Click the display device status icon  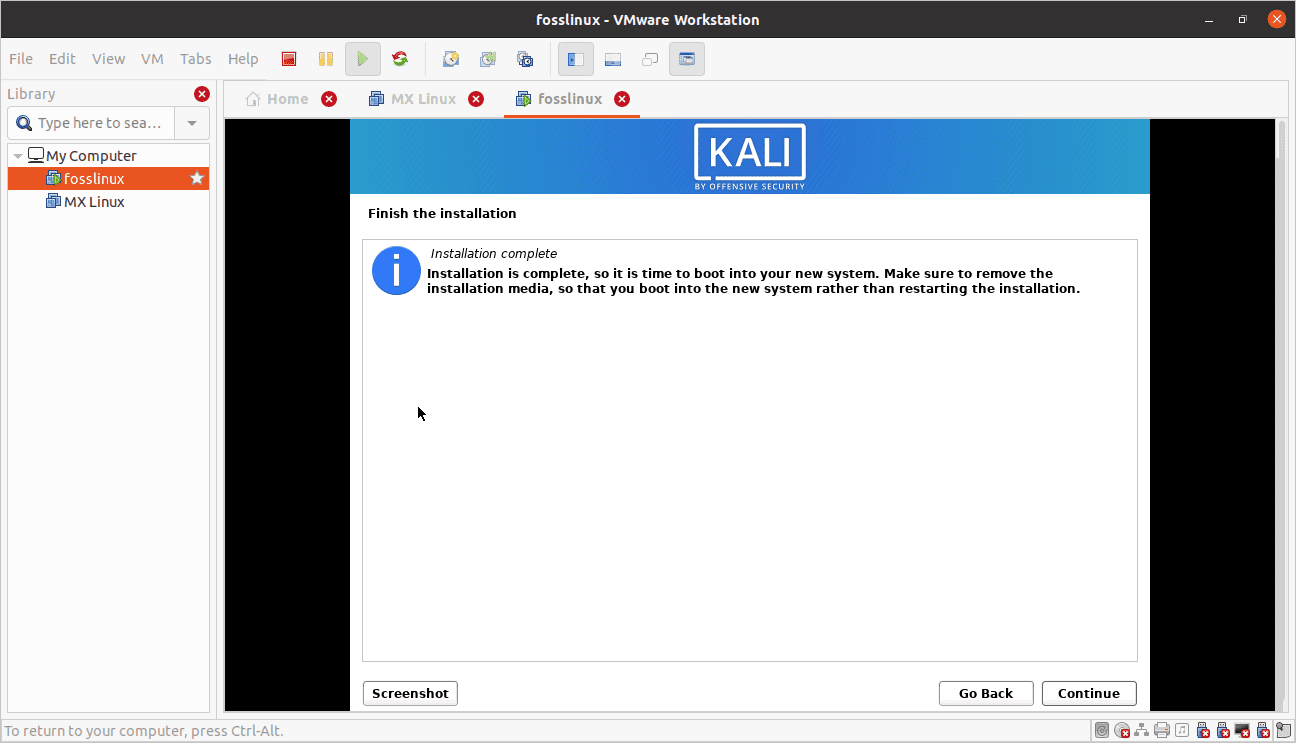coord(1244,731)
